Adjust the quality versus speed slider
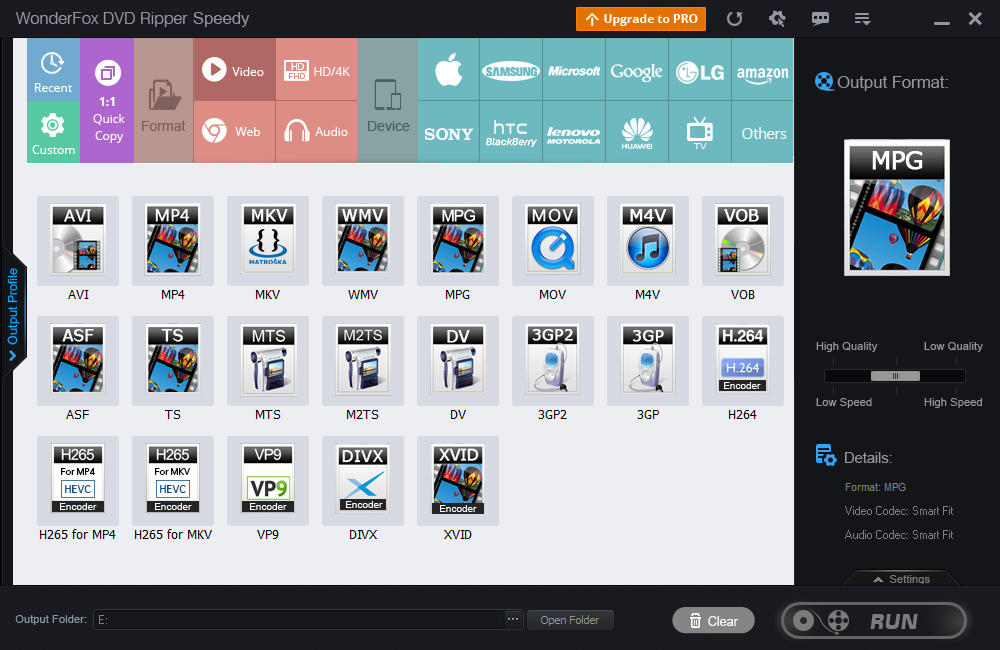This screenshot has width=1000, height=650. pos(893,375)
